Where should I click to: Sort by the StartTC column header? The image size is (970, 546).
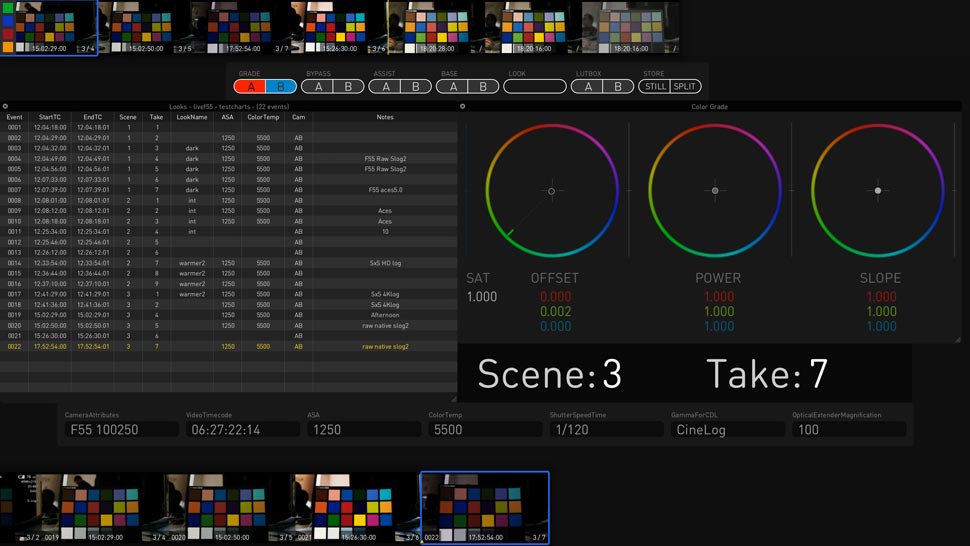tap(49, 117)
